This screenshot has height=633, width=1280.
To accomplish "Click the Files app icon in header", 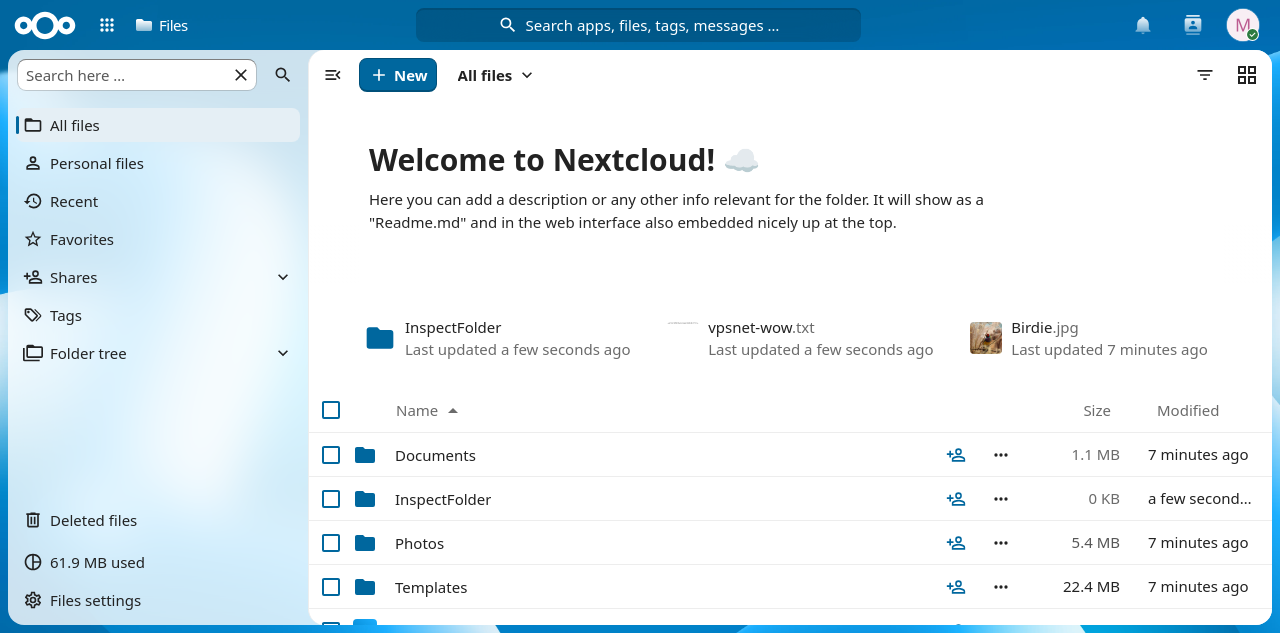I will (x=144, y=25).
